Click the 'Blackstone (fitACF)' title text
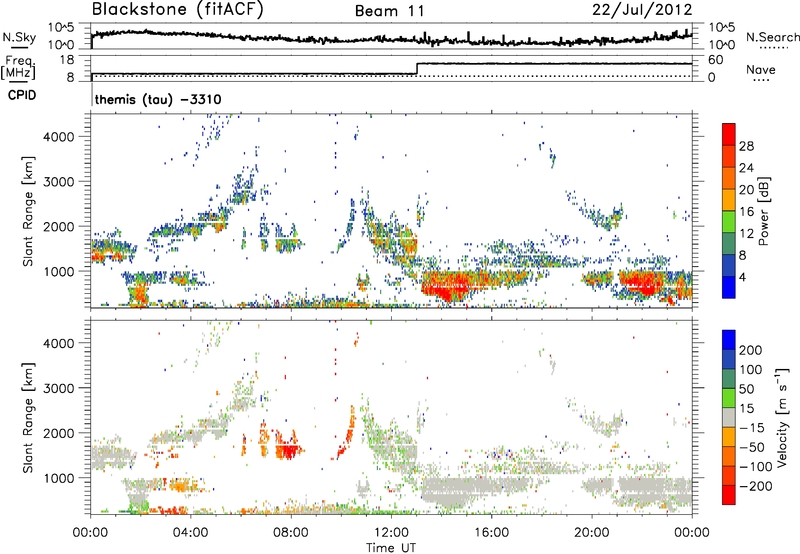 tap(177, 9)
